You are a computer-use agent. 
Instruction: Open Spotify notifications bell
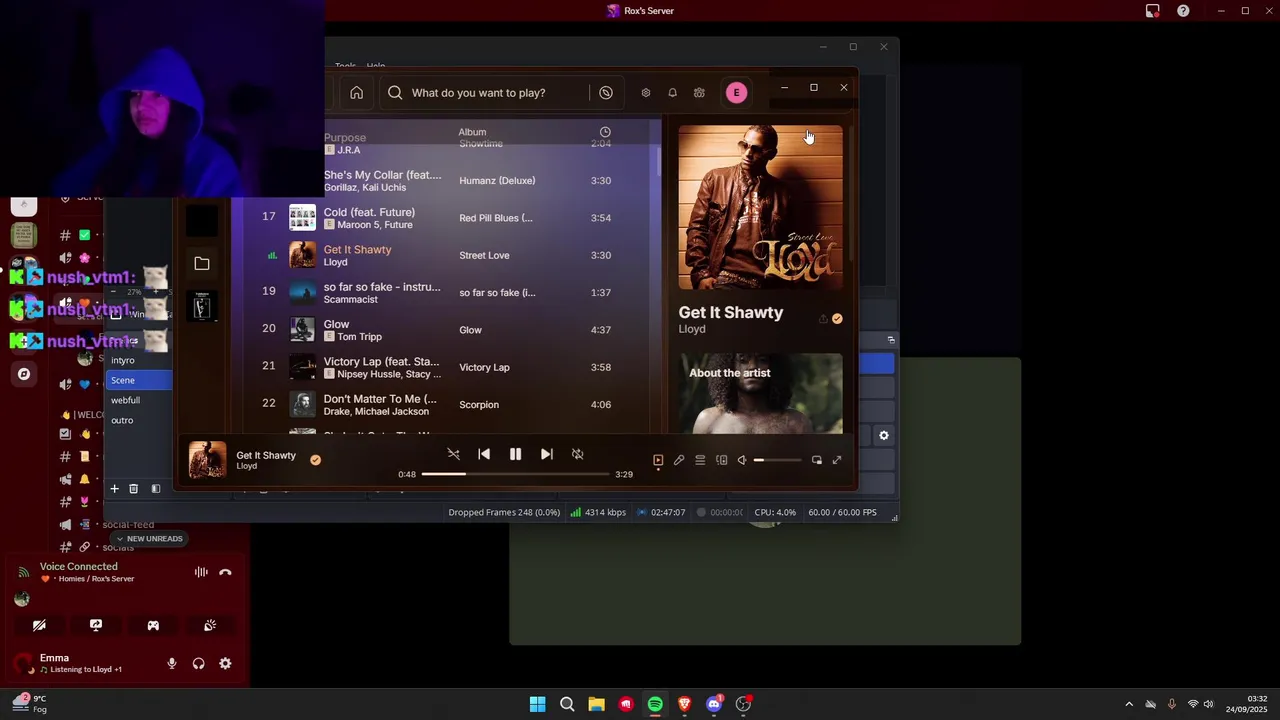coord(672,92)
